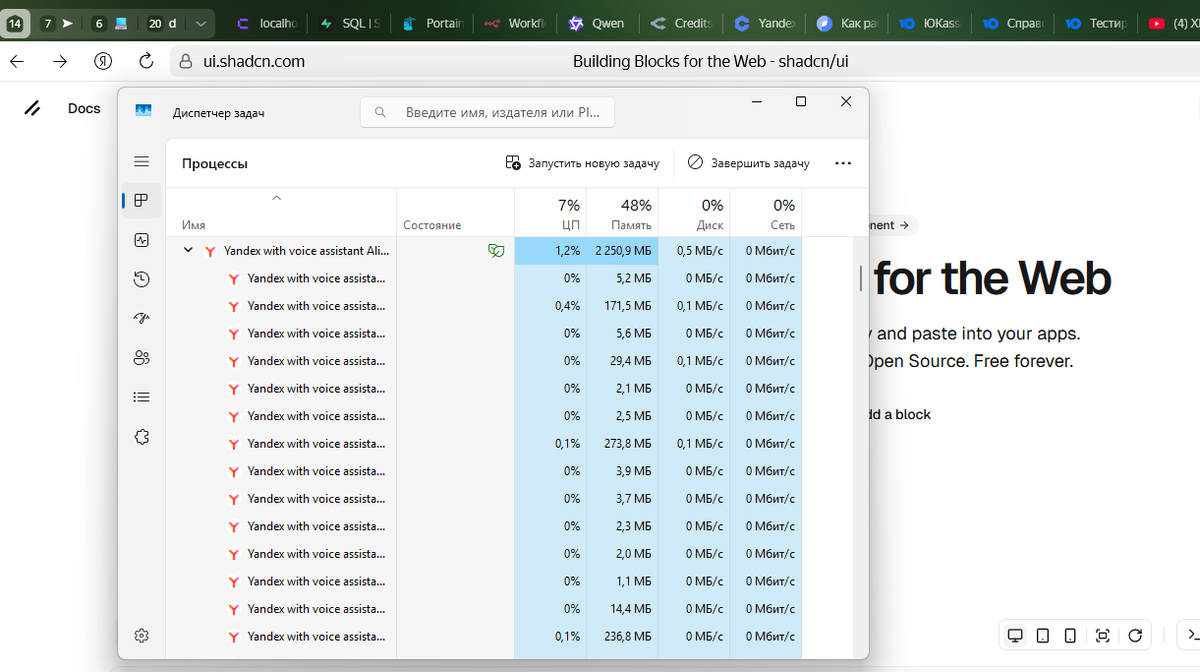
Task: Open the Details list page in sidebar
Action: pyautogui.click(x=141, y=397)
